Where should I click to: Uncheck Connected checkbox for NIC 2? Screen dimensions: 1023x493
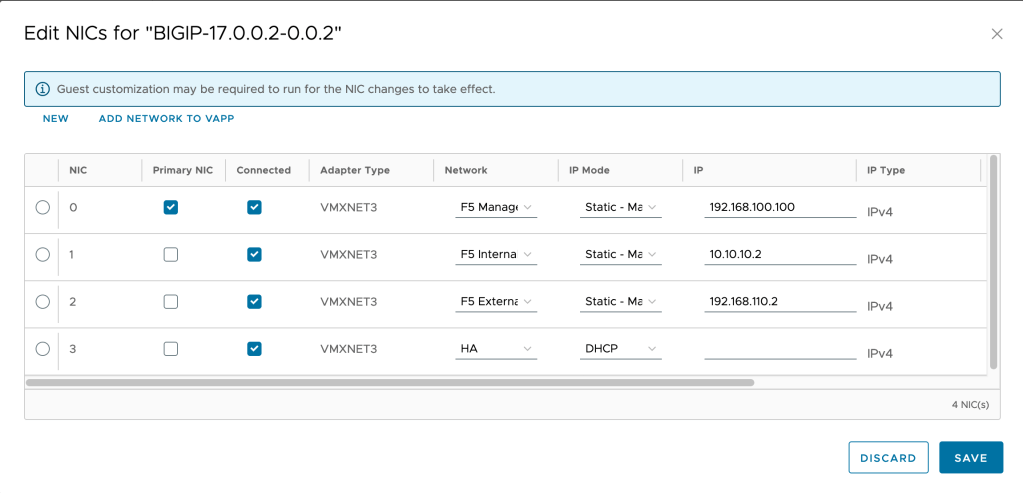point(254,302)
